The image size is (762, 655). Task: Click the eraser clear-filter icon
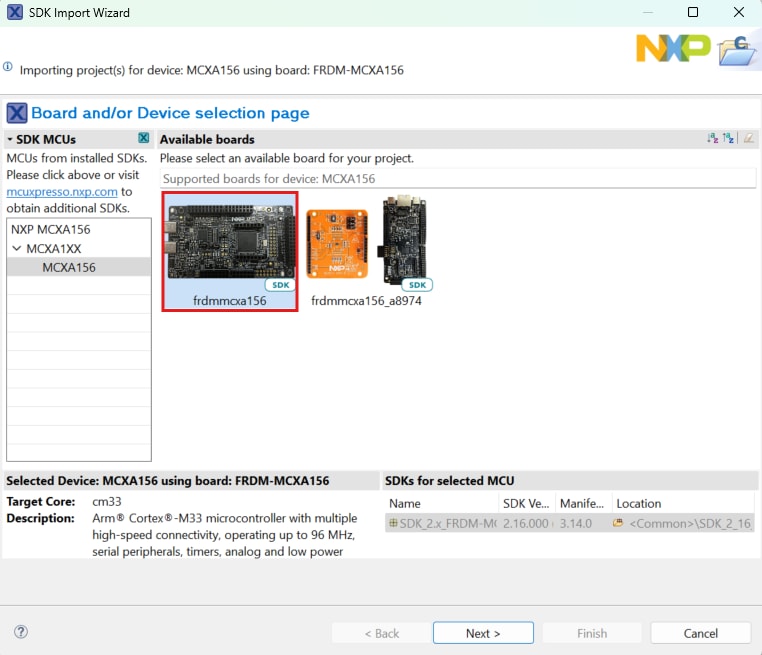pos(747,139)
